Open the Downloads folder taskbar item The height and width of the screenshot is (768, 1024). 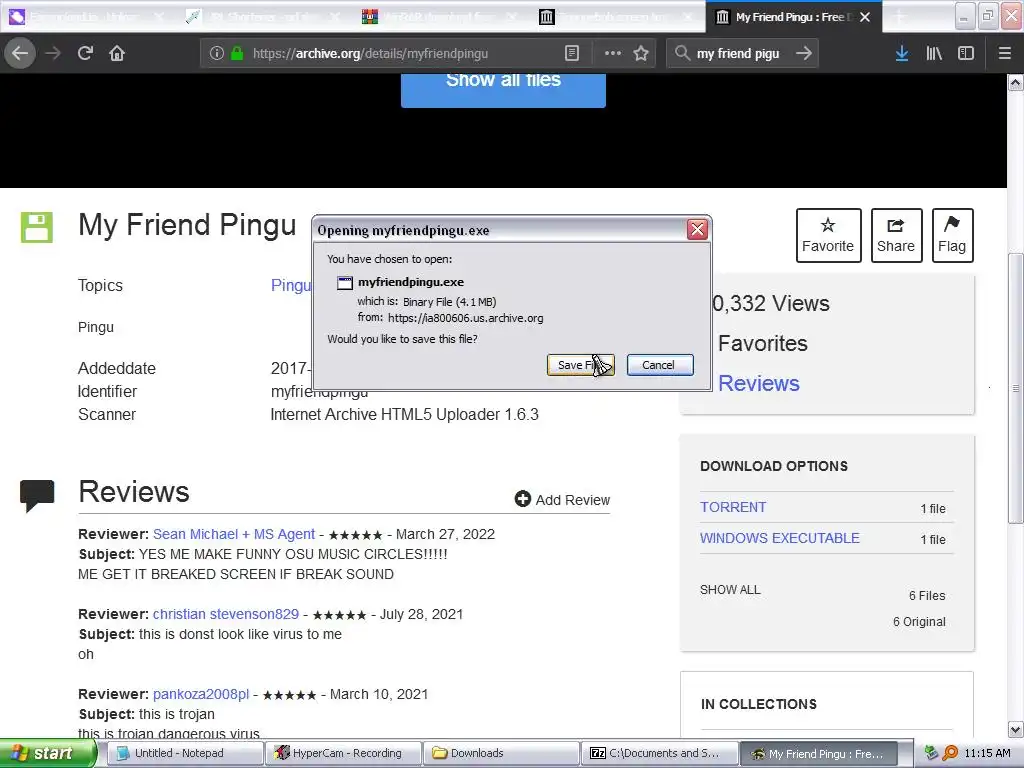pos(501,754)
